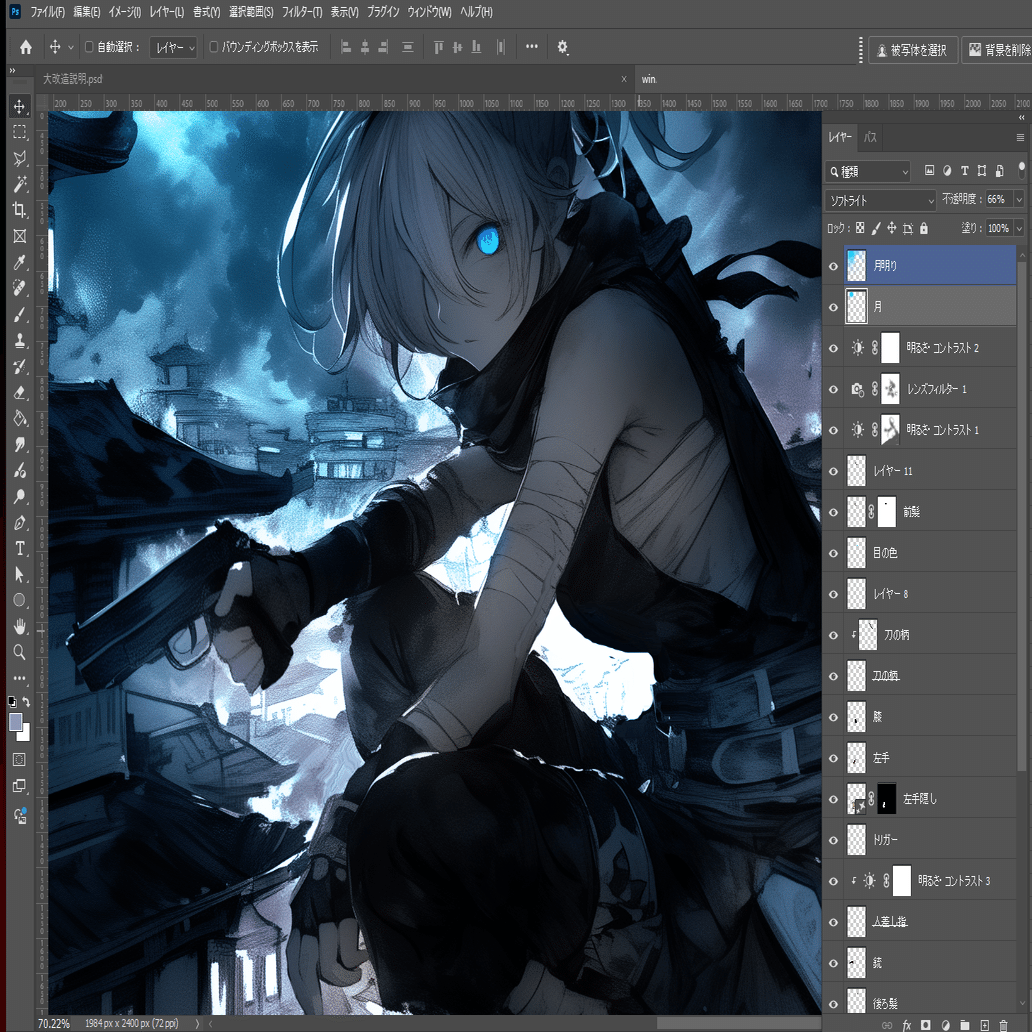Create a new layer group
The height and width of the screenshot is (1032, 1032).
coord(964,1025)
